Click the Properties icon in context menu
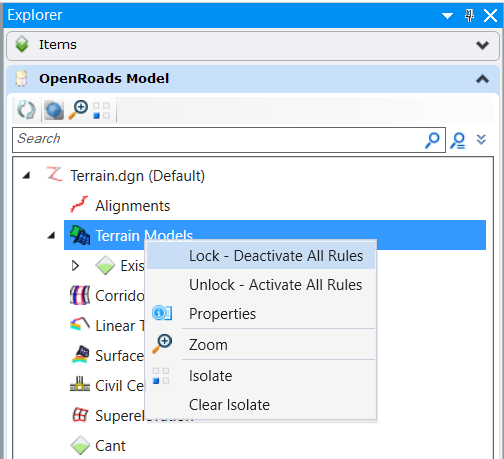This screenshot has height=459, width=504. [162, 313]
